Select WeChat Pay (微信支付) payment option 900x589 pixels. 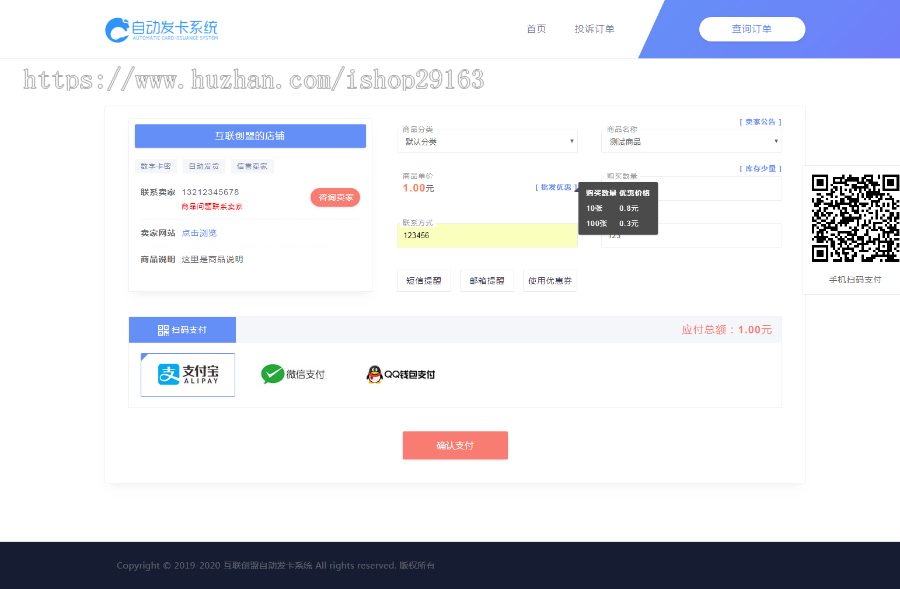[x=295, y=374]
